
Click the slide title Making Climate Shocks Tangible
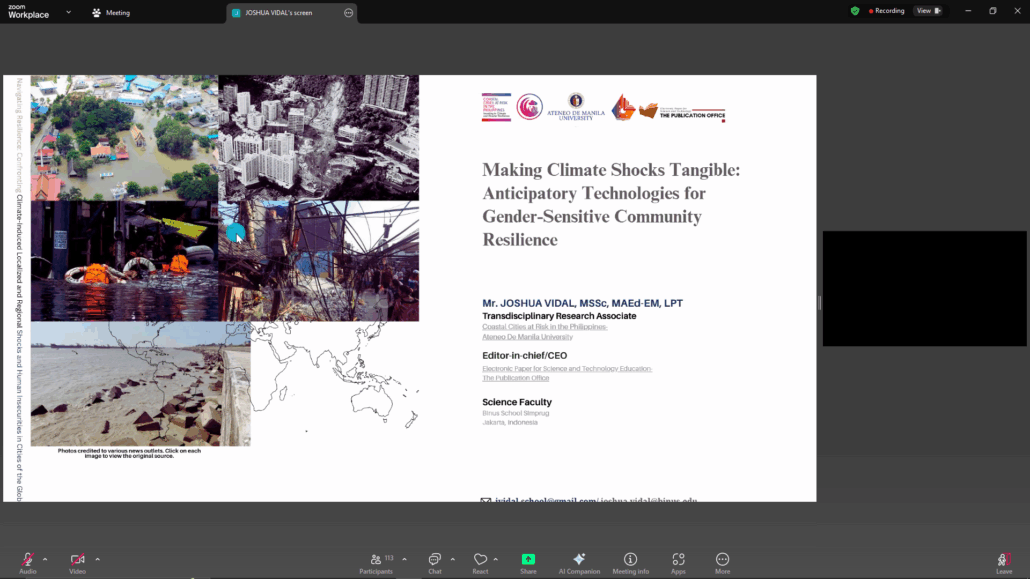point(611,204)
